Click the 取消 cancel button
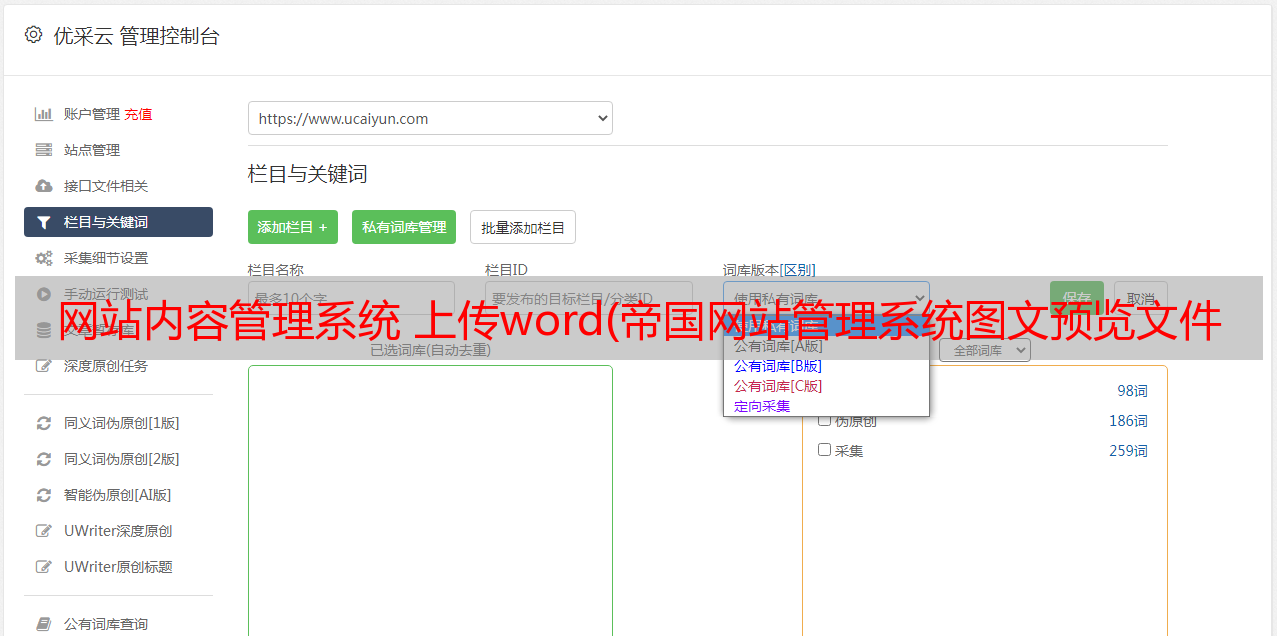The image size is (1277, 636). click(1141, 298)
